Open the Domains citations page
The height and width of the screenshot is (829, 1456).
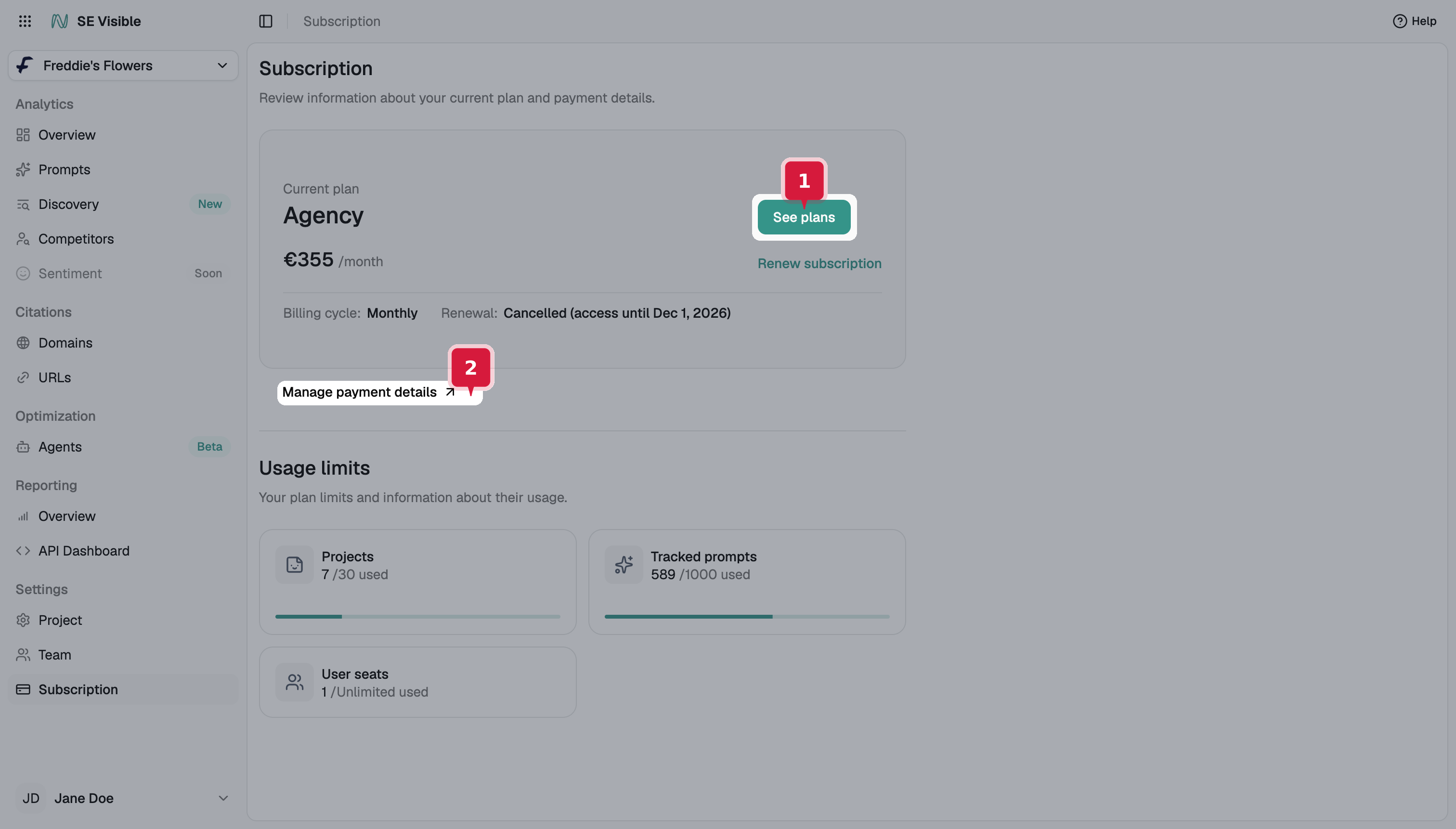tap(122, 343)
